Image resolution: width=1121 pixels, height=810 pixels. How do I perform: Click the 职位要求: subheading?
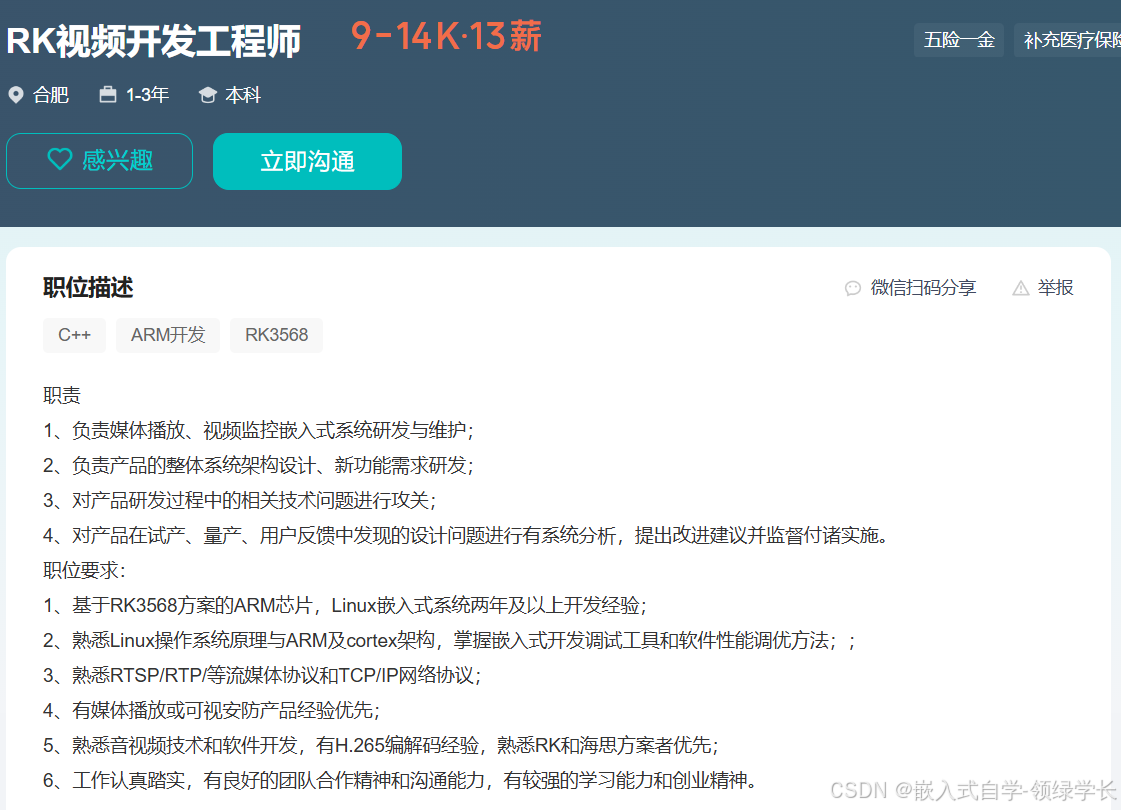(84, 571)
